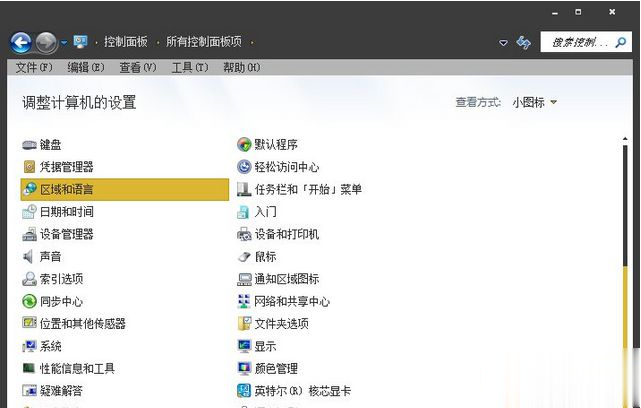Open the 编辑(E) menu
This screenshot has height=408, width=641.
point(86,67)
